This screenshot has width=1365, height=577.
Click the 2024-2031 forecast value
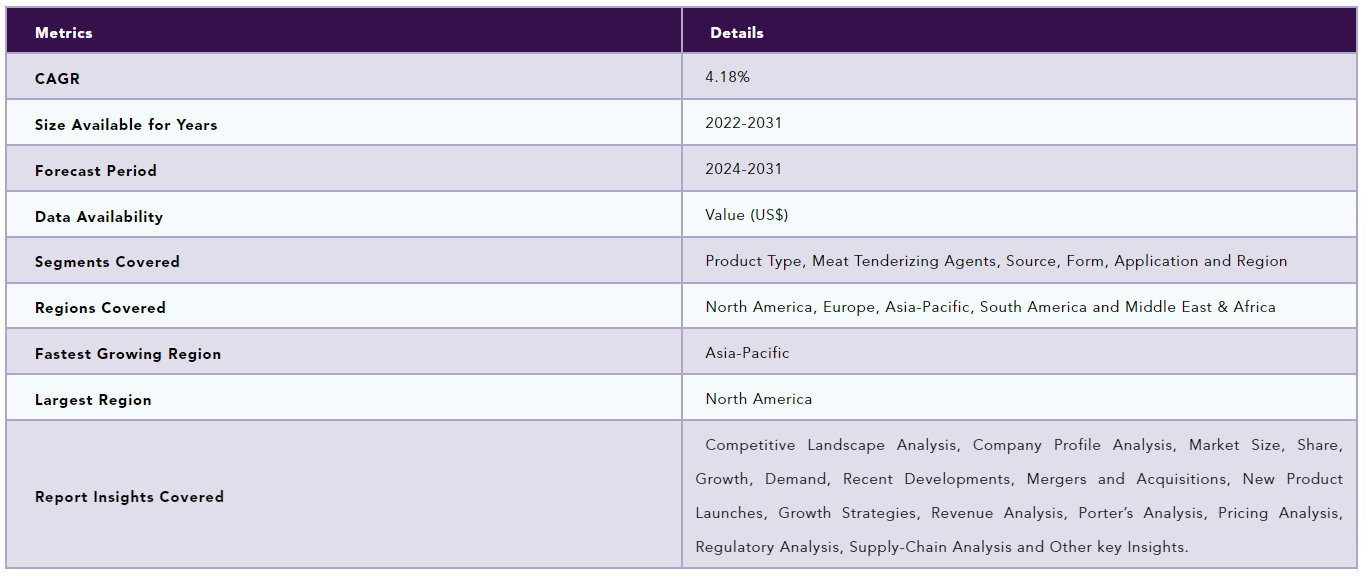click(744, 169)
